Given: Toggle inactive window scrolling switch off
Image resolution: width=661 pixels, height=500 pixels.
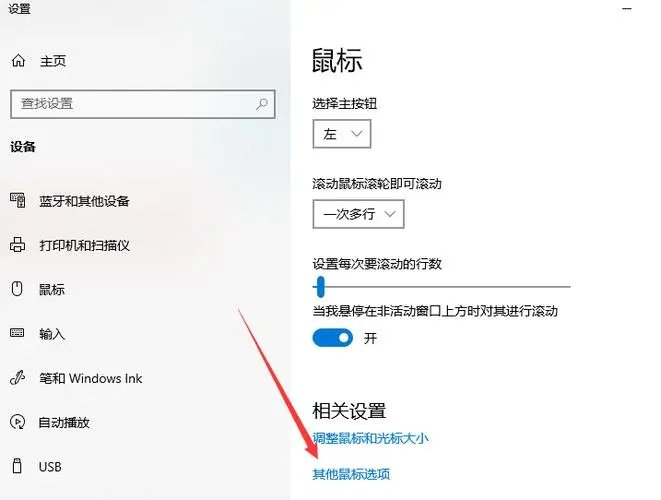Looking at the screenshot, I should (x=333, y=338).
